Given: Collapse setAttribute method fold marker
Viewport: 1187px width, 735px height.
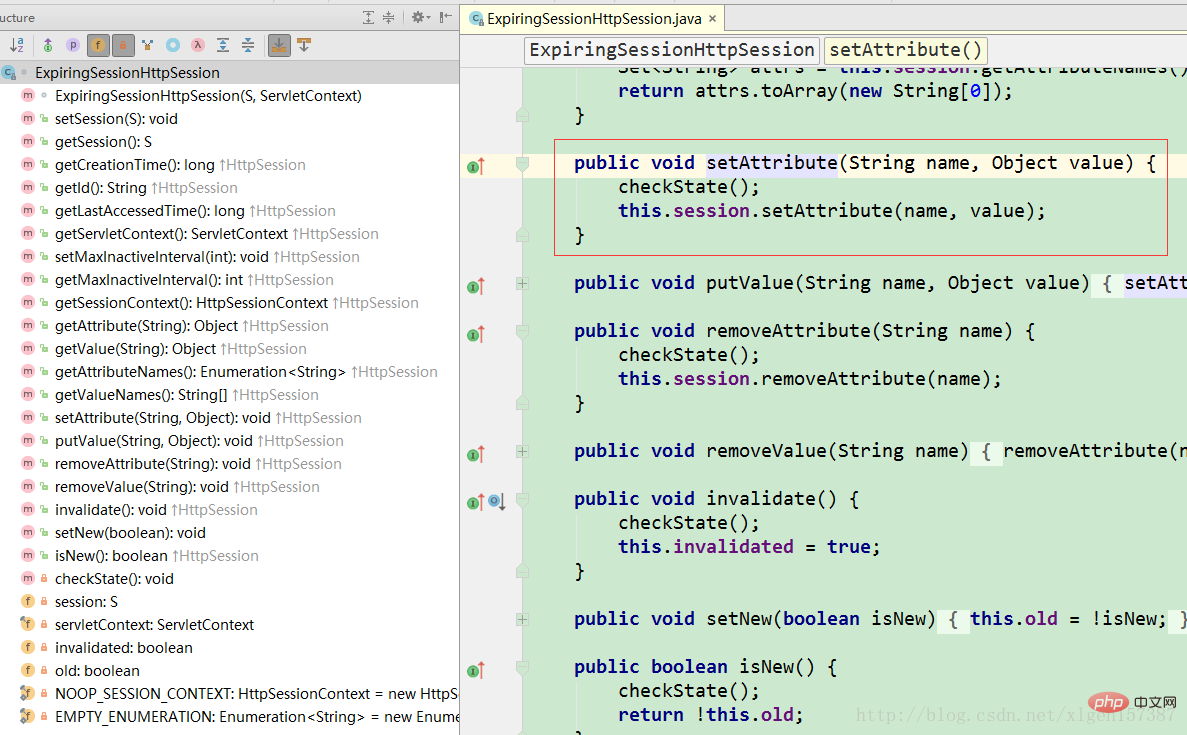Looking at the screenshot, I should [522, 164].
